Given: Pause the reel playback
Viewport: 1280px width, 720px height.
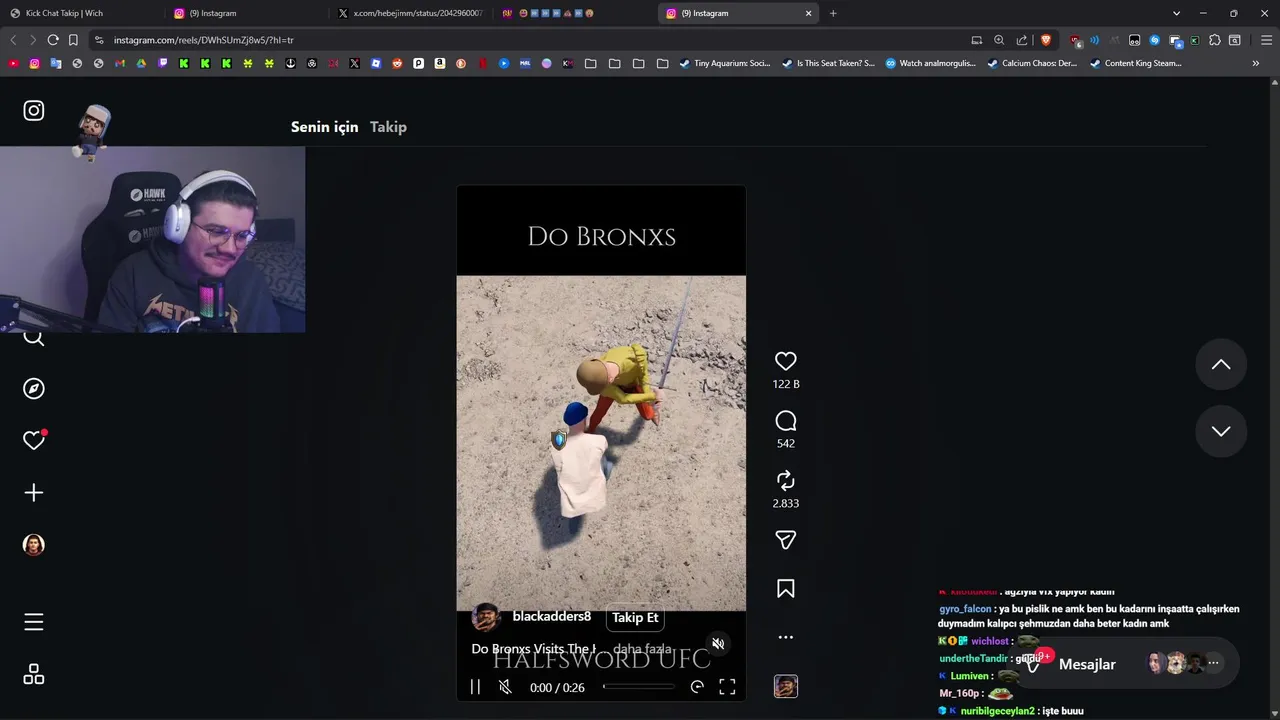Looking at the screenshot, I should pos(475,687).
